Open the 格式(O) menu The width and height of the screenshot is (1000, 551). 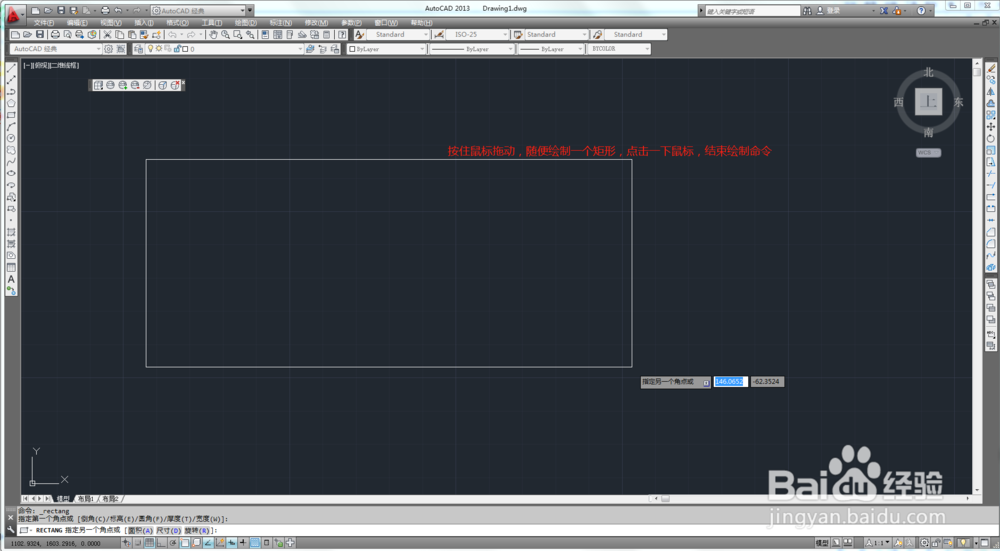[178, 23]
